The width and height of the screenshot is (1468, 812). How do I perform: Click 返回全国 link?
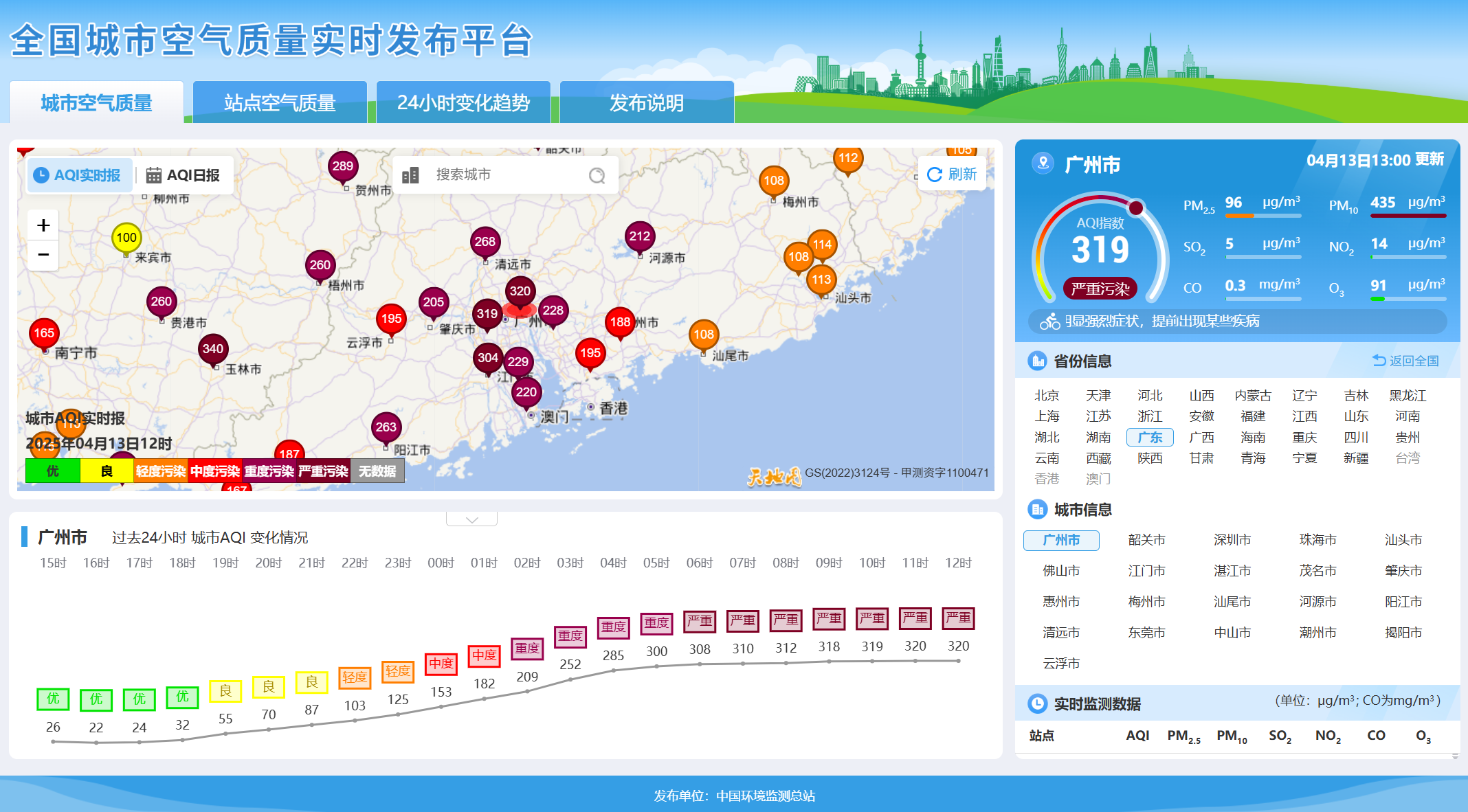point(1405,361)
